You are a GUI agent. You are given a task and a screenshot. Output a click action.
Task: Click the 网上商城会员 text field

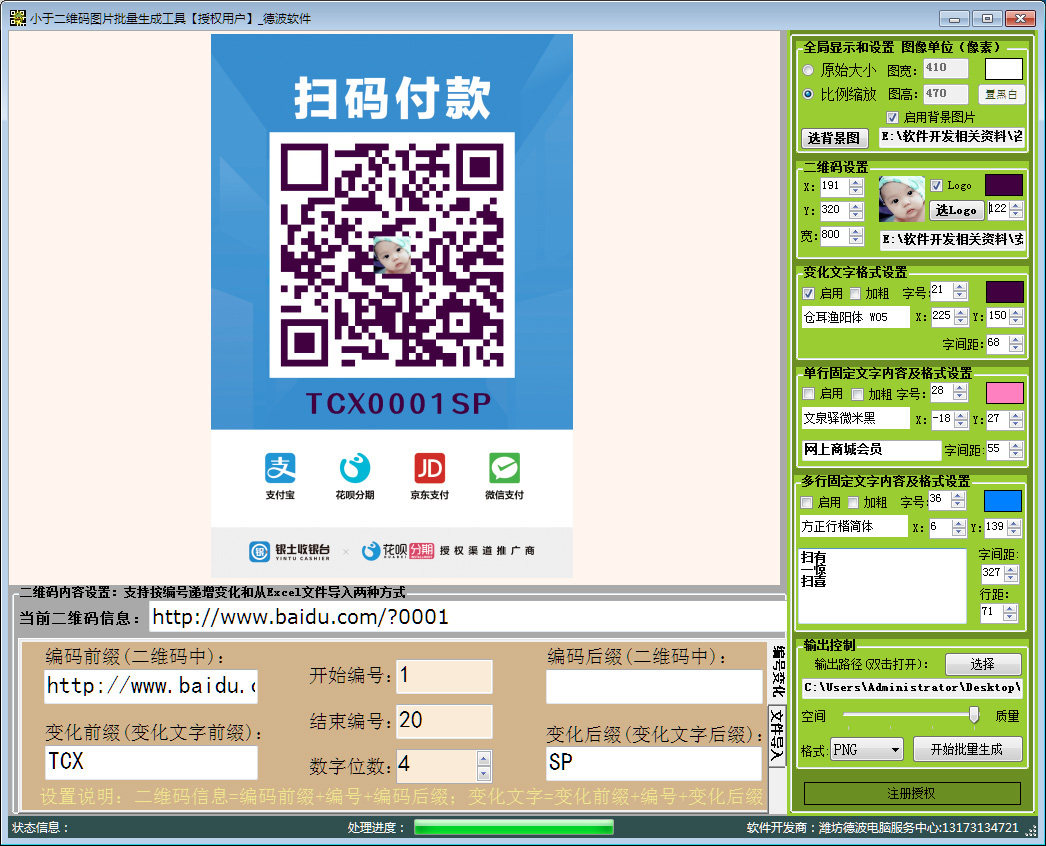tap(871, 450)
